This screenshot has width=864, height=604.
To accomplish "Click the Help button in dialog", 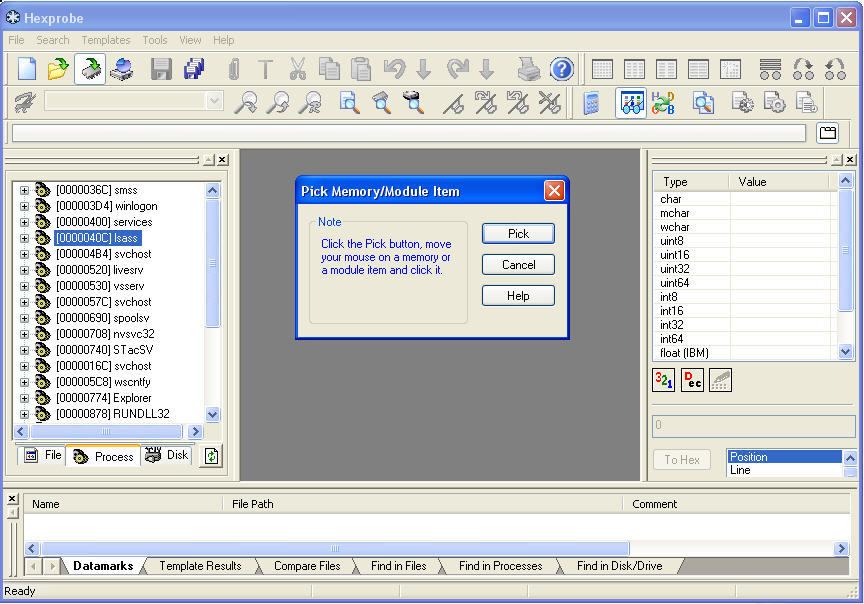I will [518, 296].
